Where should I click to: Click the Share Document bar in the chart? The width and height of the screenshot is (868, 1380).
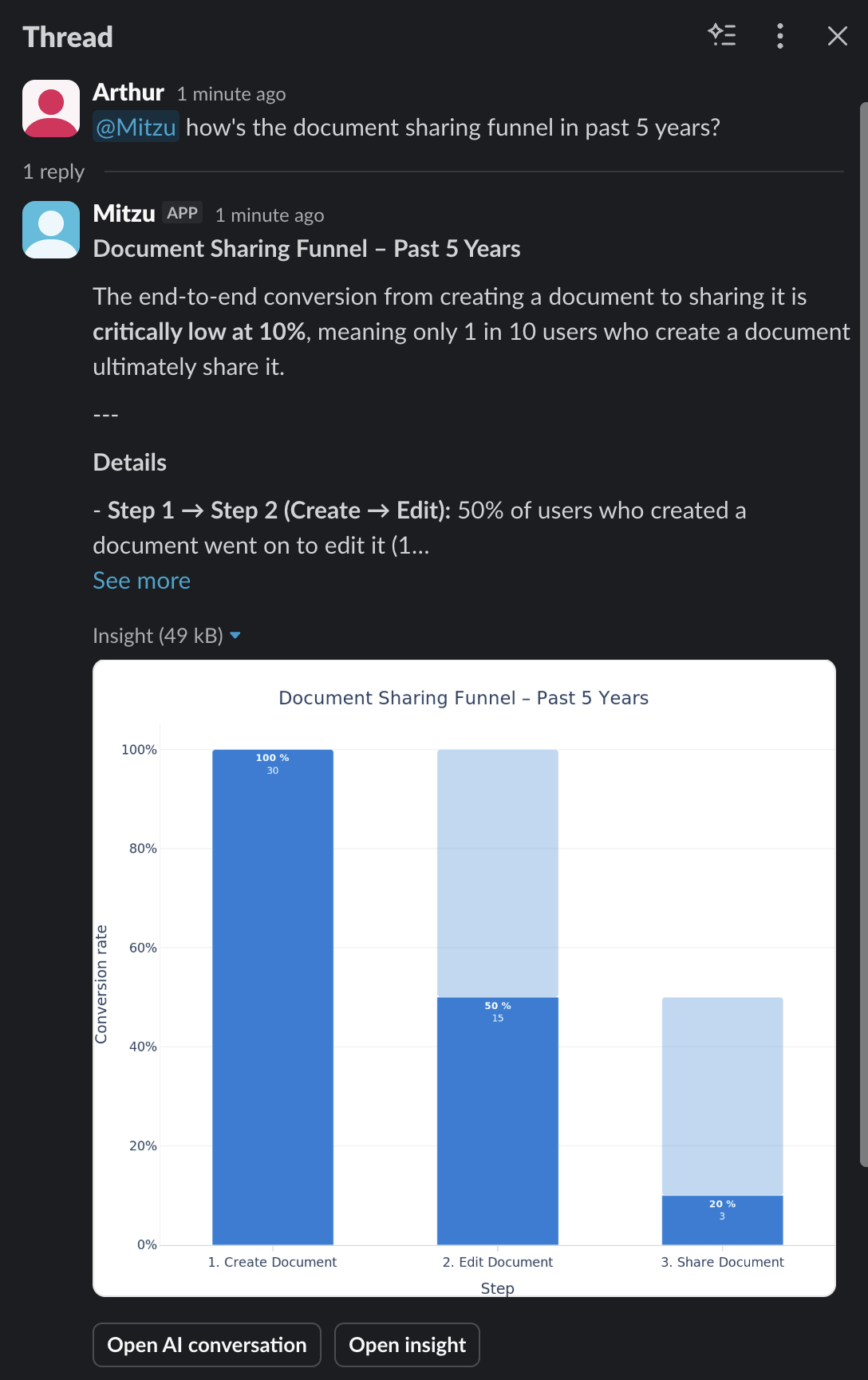click(x=722, y=1218)
